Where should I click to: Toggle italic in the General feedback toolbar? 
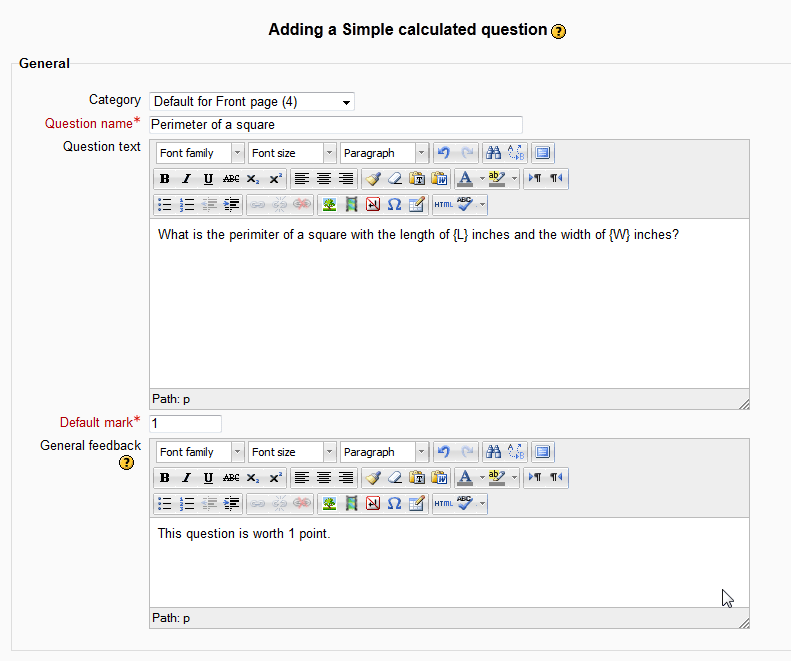point(186,478)
